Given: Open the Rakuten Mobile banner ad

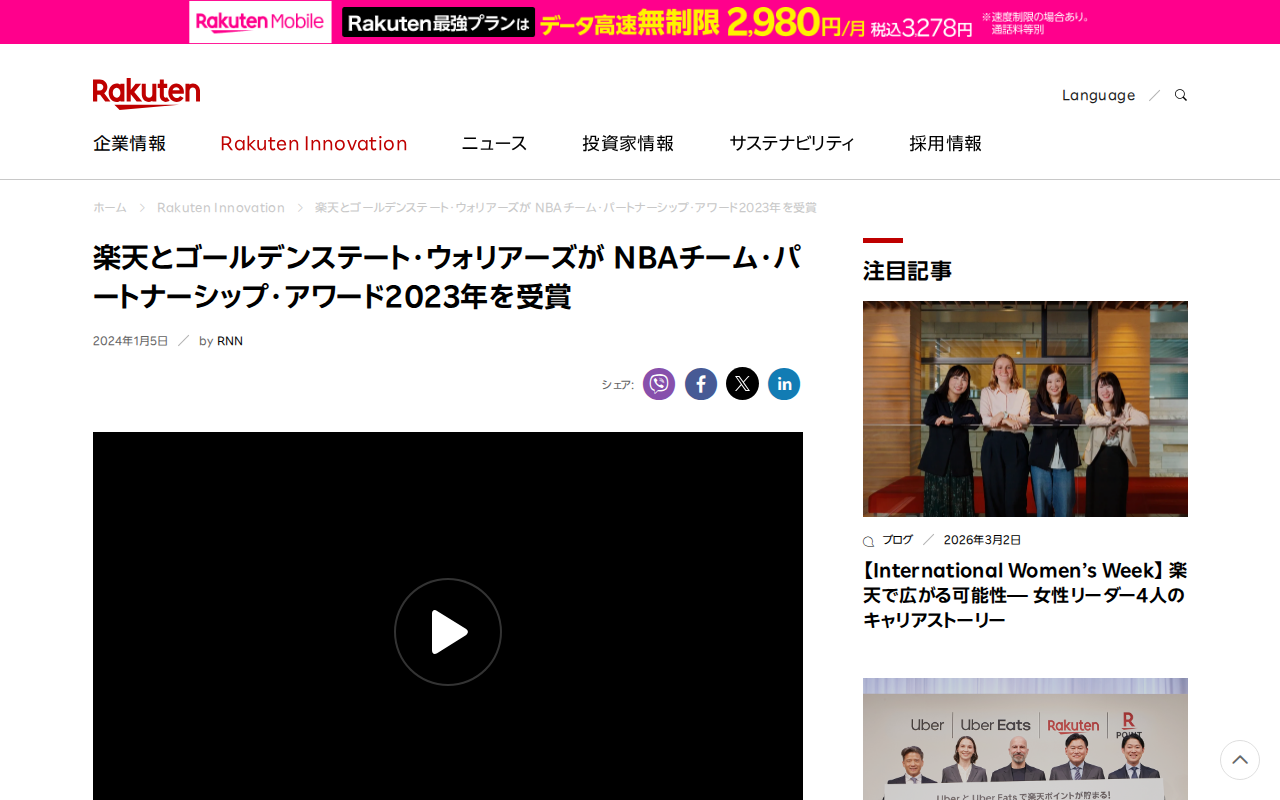Looking at the screenshot, I should pos(640,22).
